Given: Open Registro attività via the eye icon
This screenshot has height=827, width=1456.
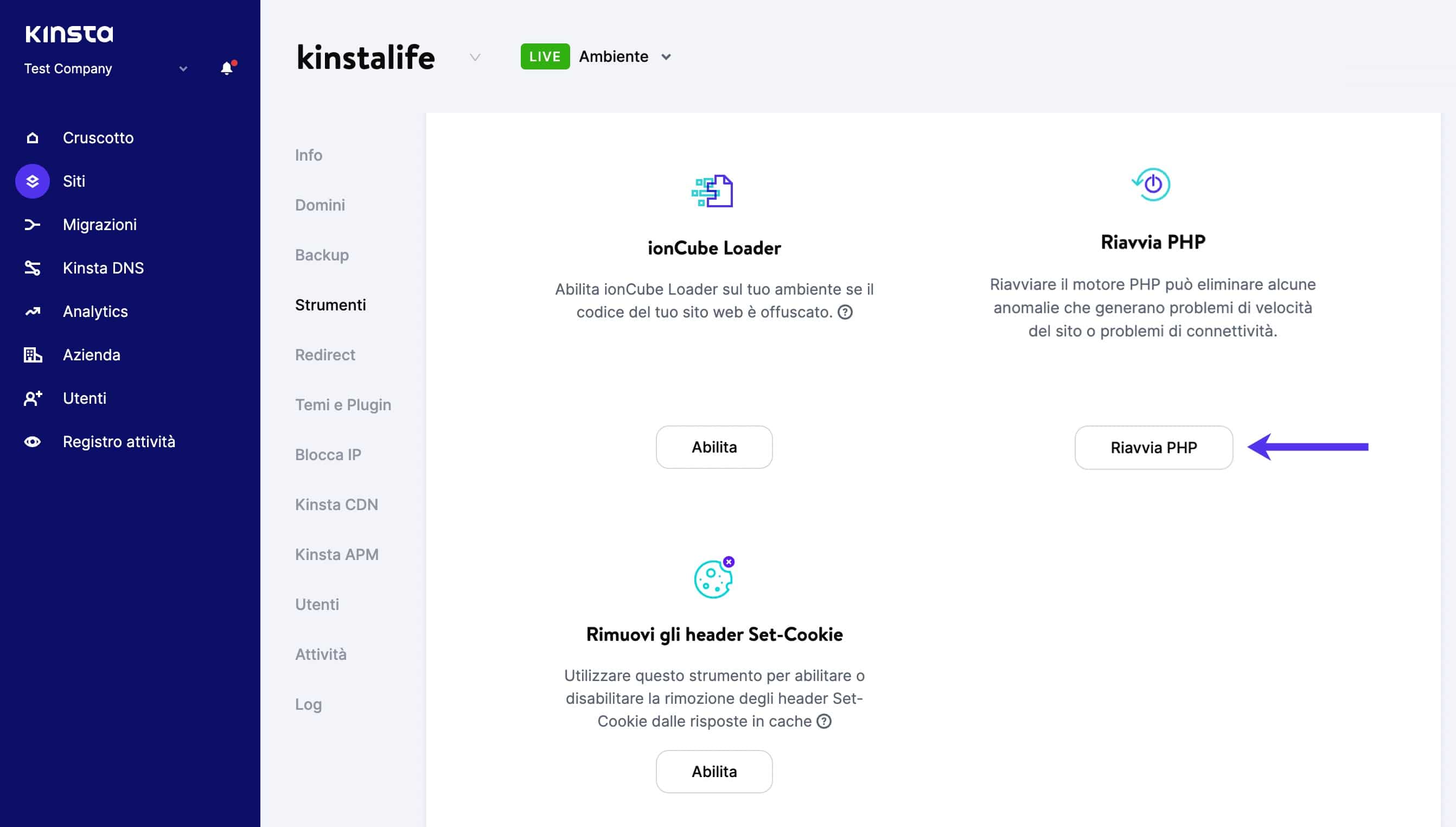Looking at the screenshot, I should click(33, 442).
